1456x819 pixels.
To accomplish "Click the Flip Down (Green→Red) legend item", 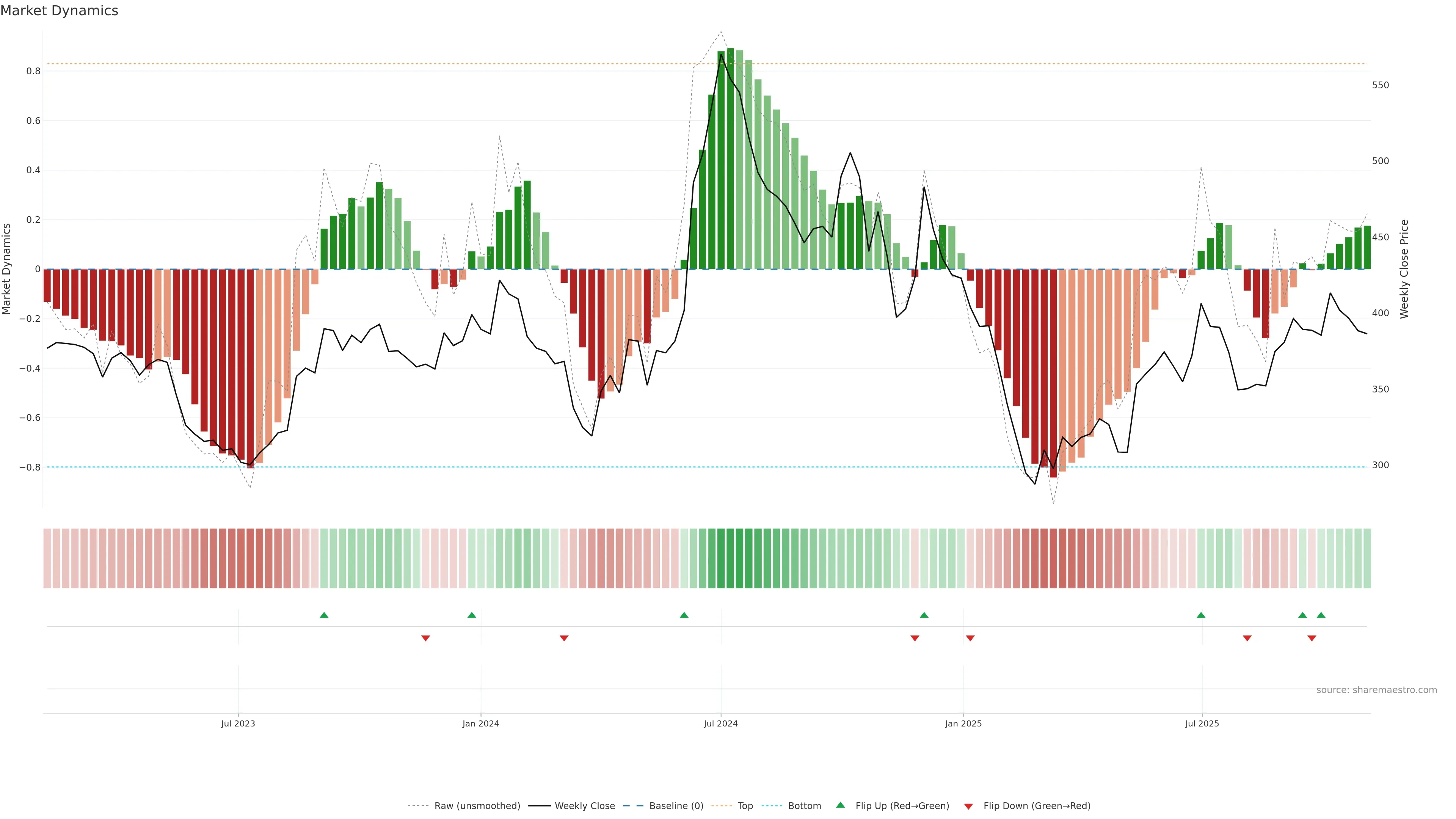I will pos(1037,806).
